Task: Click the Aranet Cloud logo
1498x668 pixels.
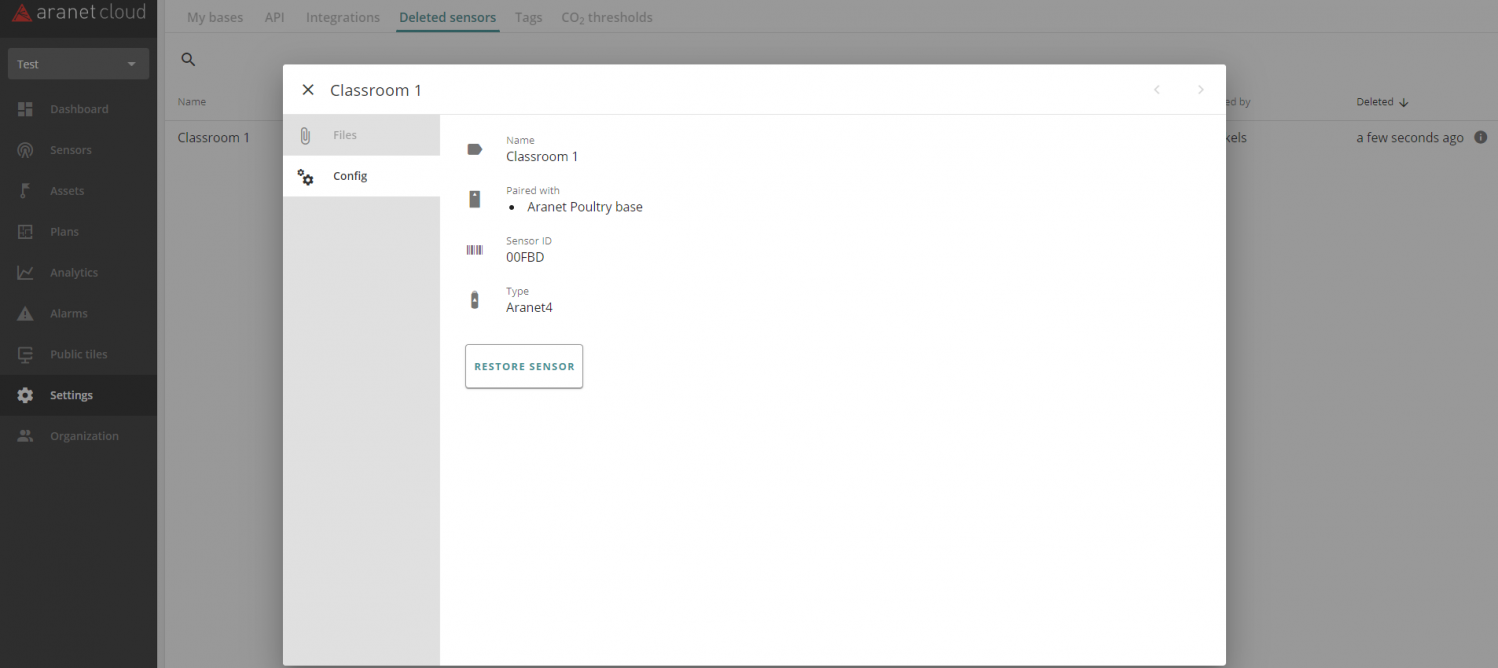Action: tap(78, 13)
